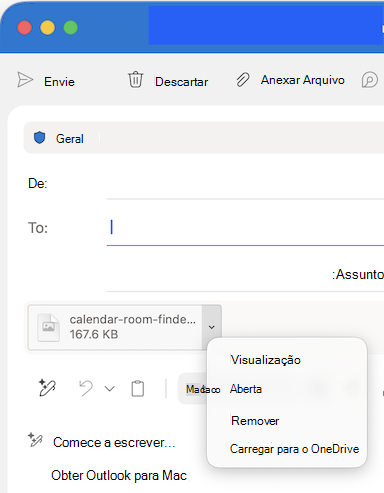Click the undo arrow icon

pyautogui.click(x=86, y=388)
